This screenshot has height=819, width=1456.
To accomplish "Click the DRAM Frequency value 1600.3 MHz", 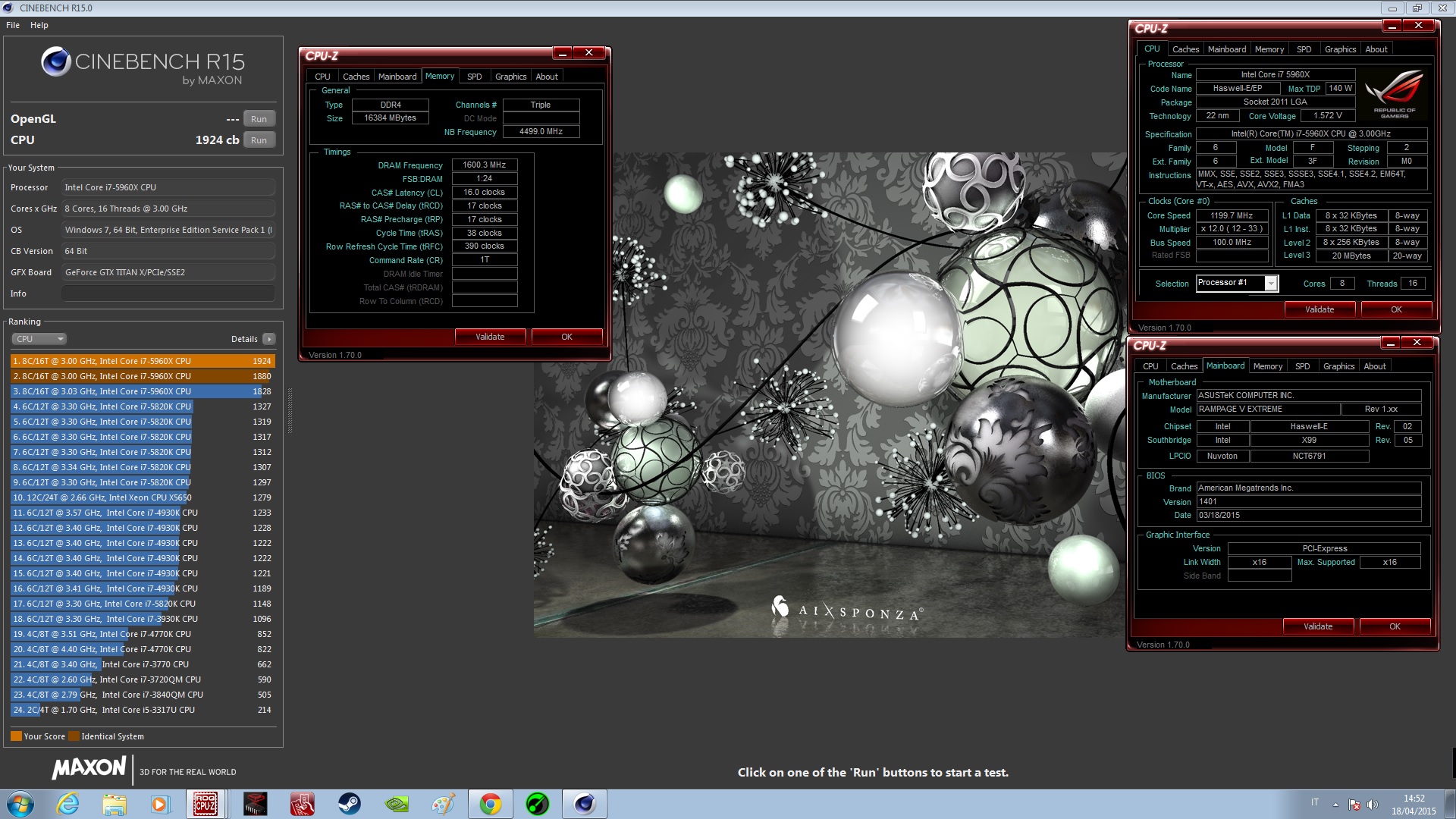I will (485, 165).
